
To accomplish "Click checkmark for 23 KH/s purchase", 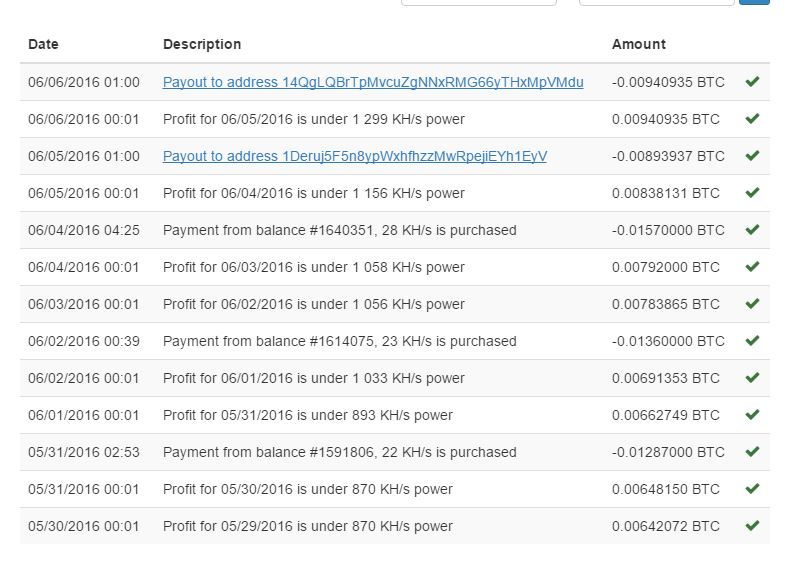I will (x=752, y=341).
